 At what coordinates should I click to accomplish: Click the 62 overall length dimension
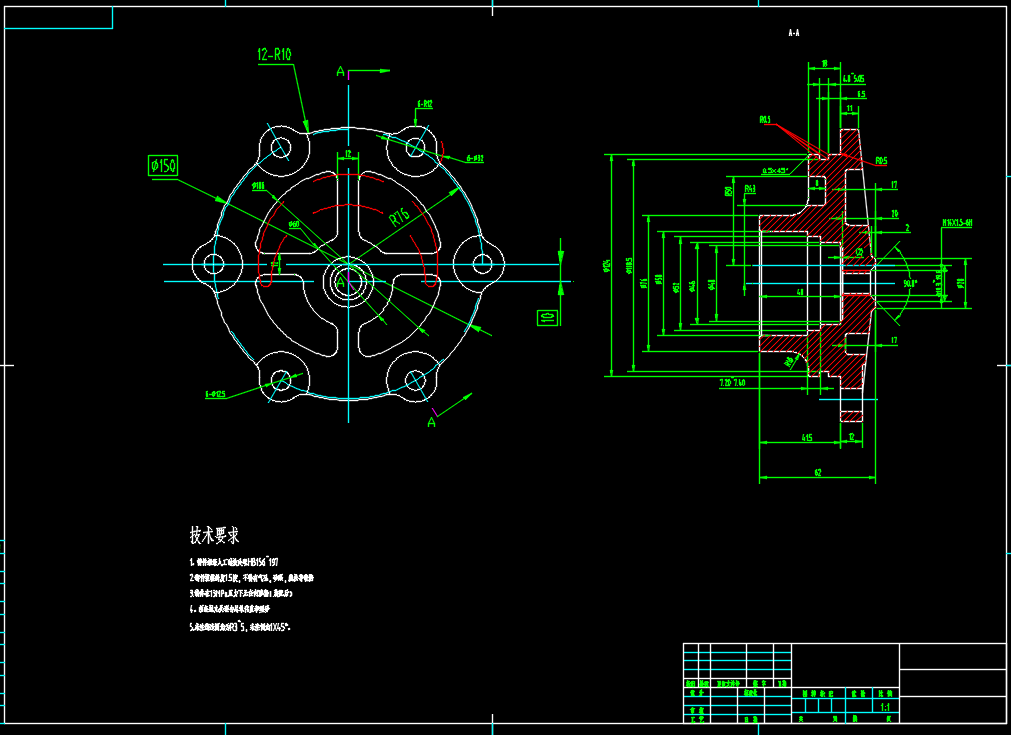pos(817,472)
